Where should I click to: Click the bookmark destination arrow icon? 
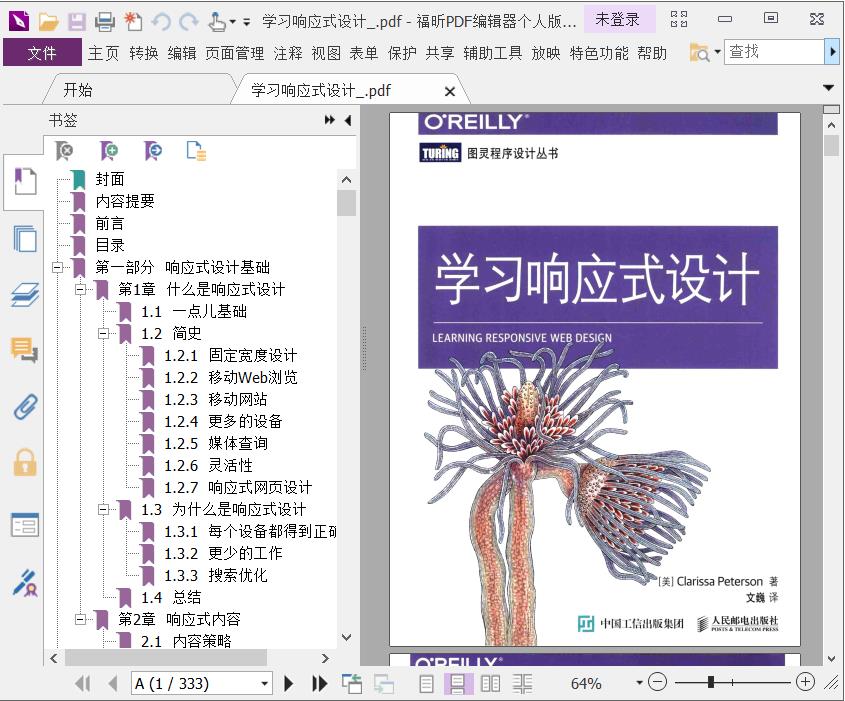pyautogui.click(x=154, y=151)
